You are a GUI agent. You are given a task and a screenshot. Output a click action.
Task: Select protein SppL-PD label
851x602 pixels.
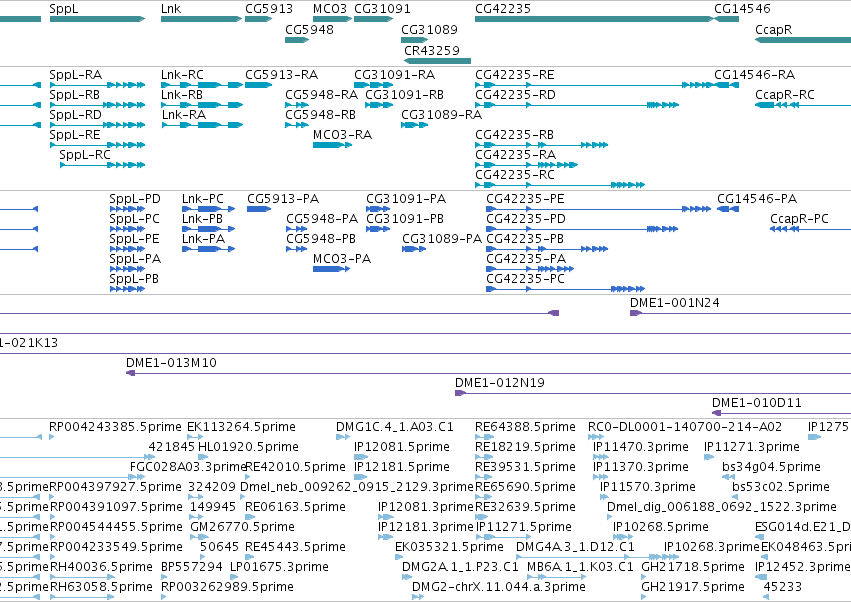pyautogui.click(x=135, y=199)
